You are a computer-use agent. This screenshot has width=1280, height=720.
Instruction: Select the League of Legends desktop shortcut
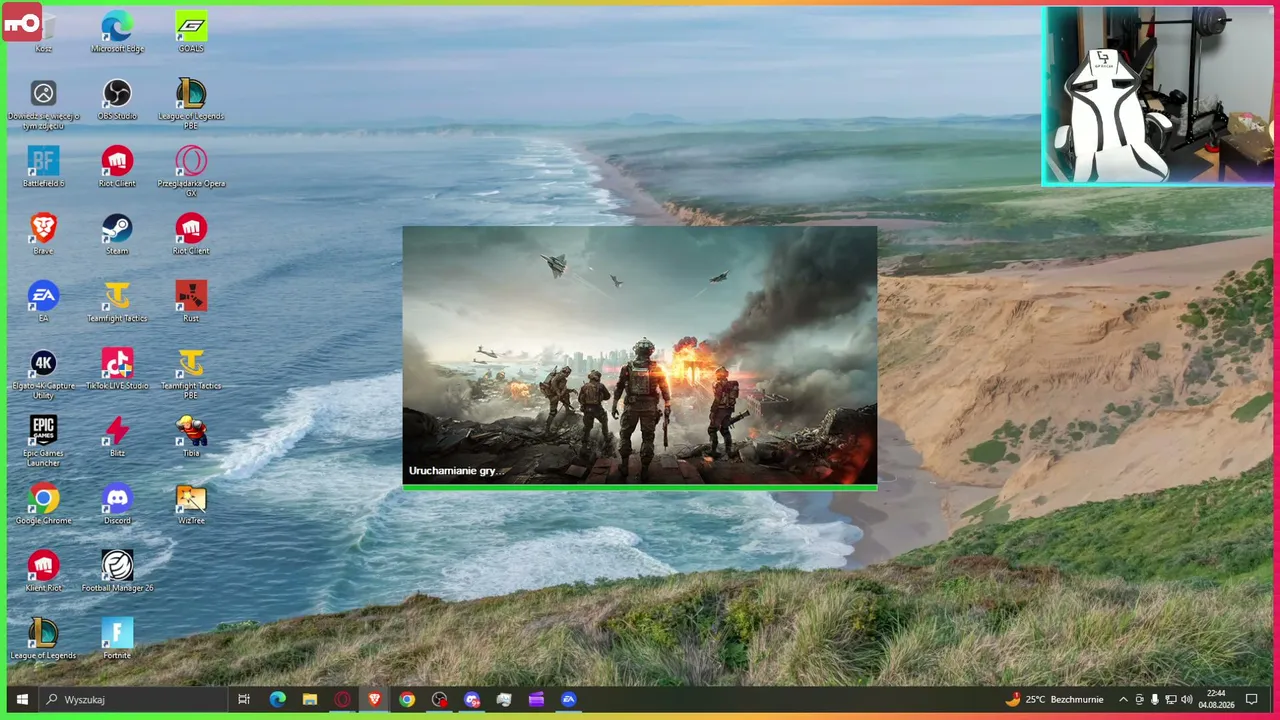(x=43, y=638)
